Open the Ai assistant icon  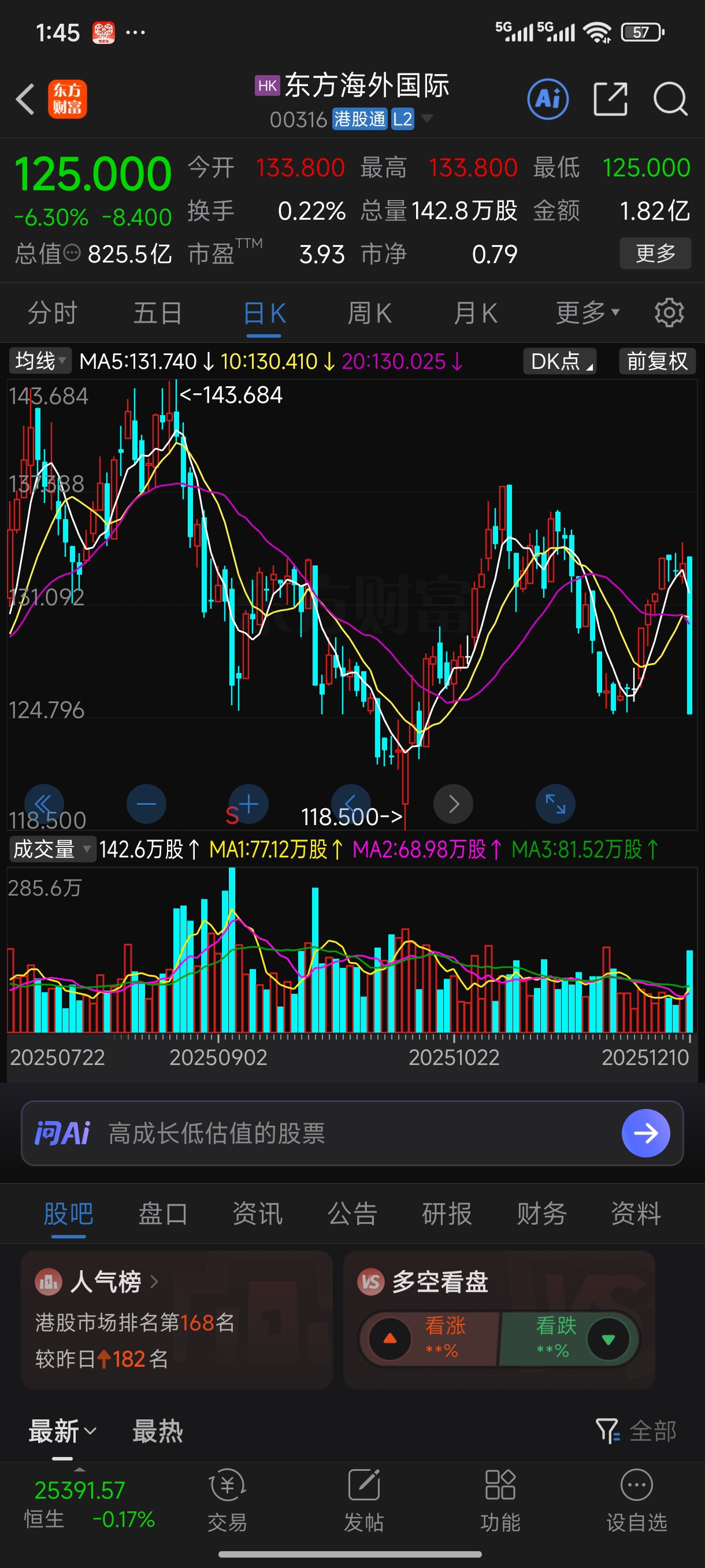(x=548, y=99)
